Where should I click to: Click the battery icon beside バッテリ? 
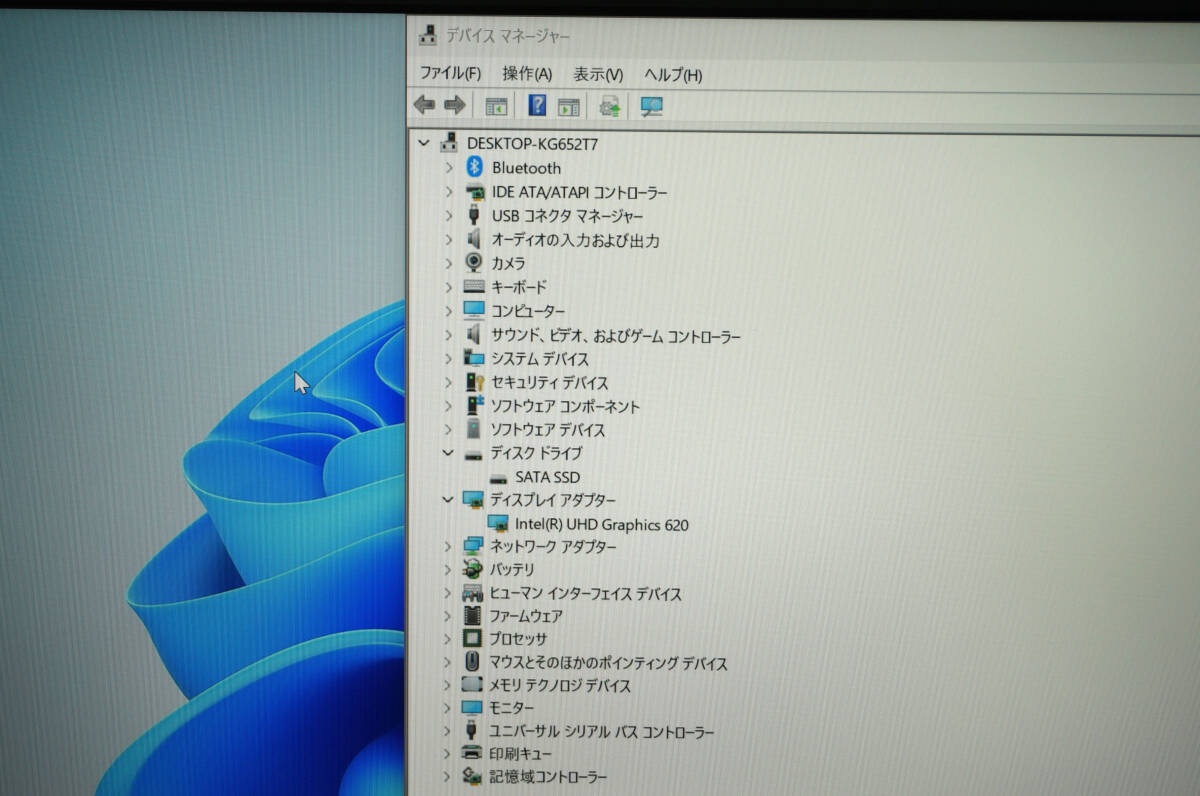(x=473, y=569)
